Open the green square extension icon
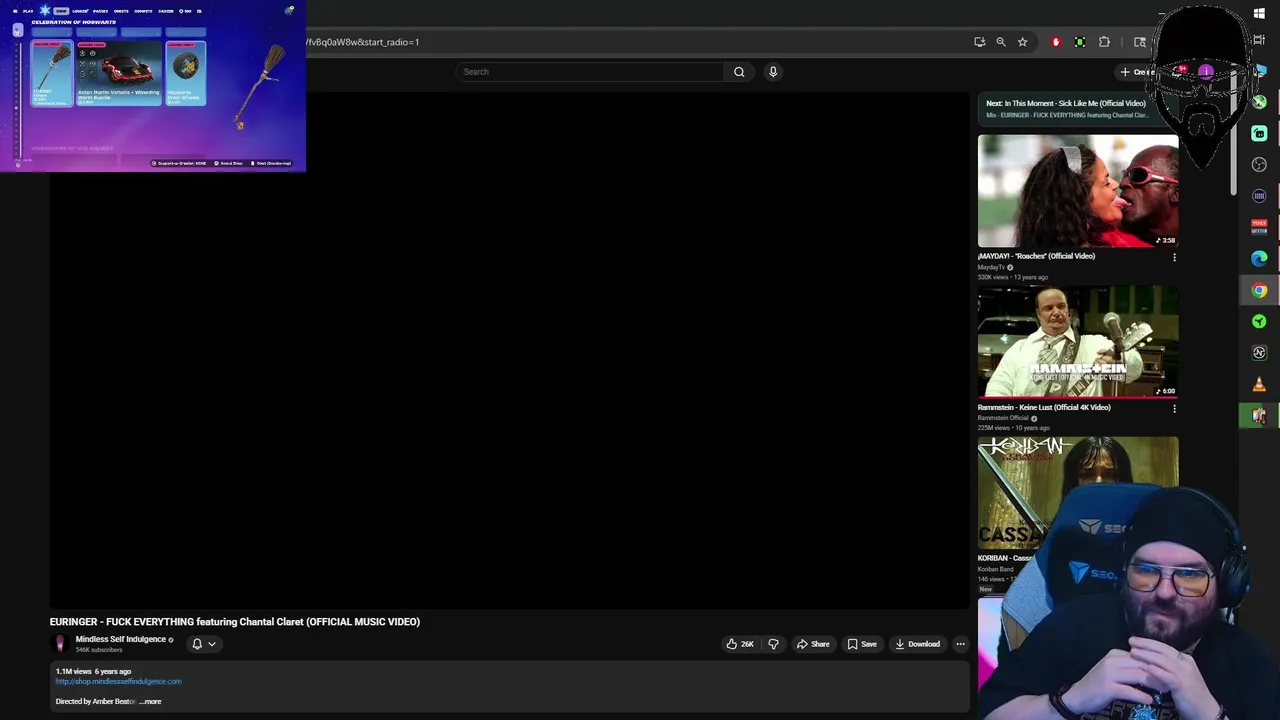 1080,42
